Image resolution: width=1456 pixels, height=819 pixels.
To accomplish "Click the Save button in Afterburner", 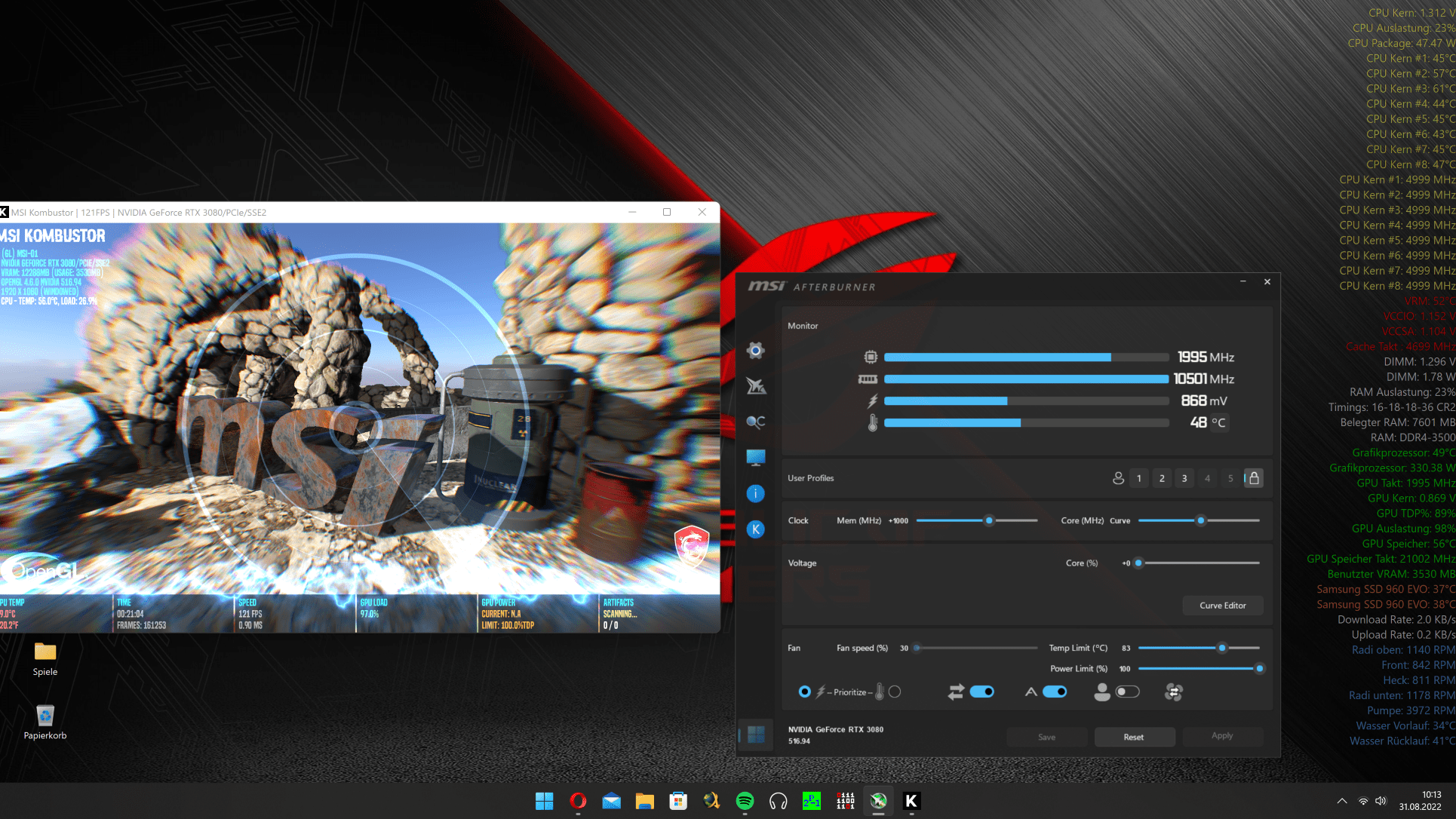I will (1046, 737).
